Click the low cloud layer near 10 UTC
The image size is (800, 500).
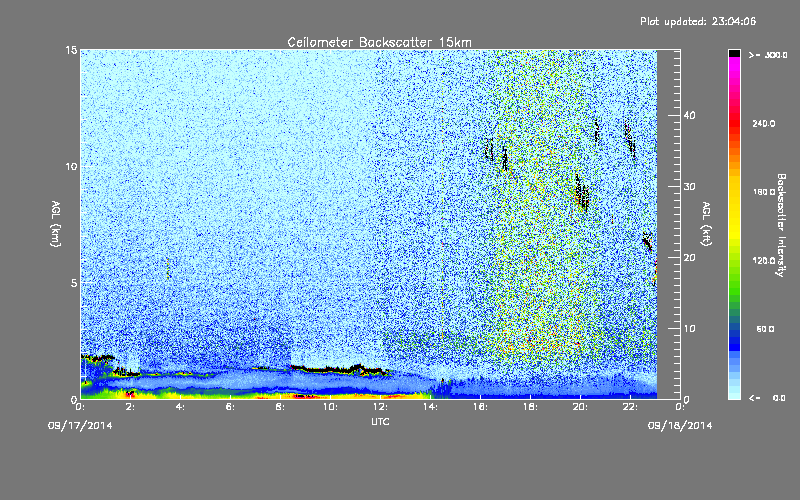tap(339, 369)
